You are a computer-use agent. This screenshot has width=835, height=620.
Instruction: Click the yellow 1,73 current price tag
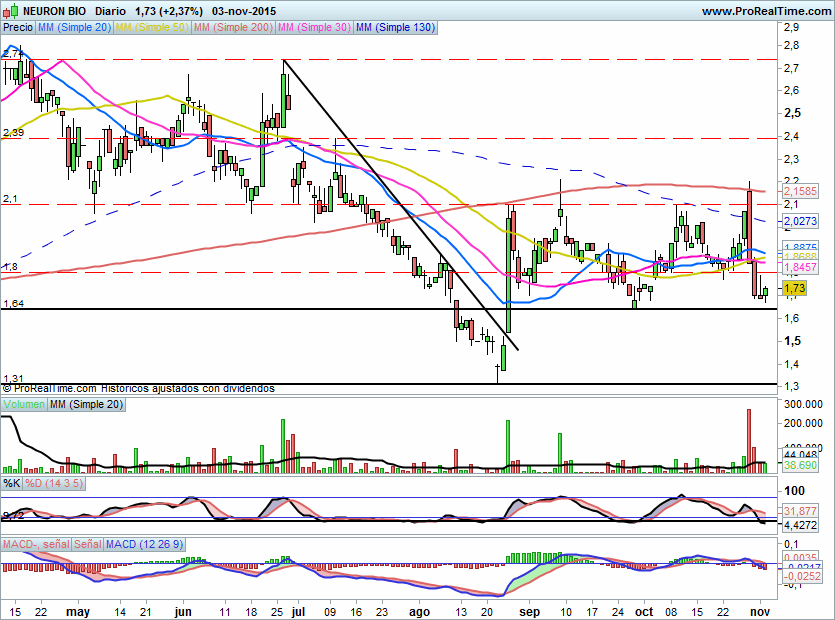point(795,288)
